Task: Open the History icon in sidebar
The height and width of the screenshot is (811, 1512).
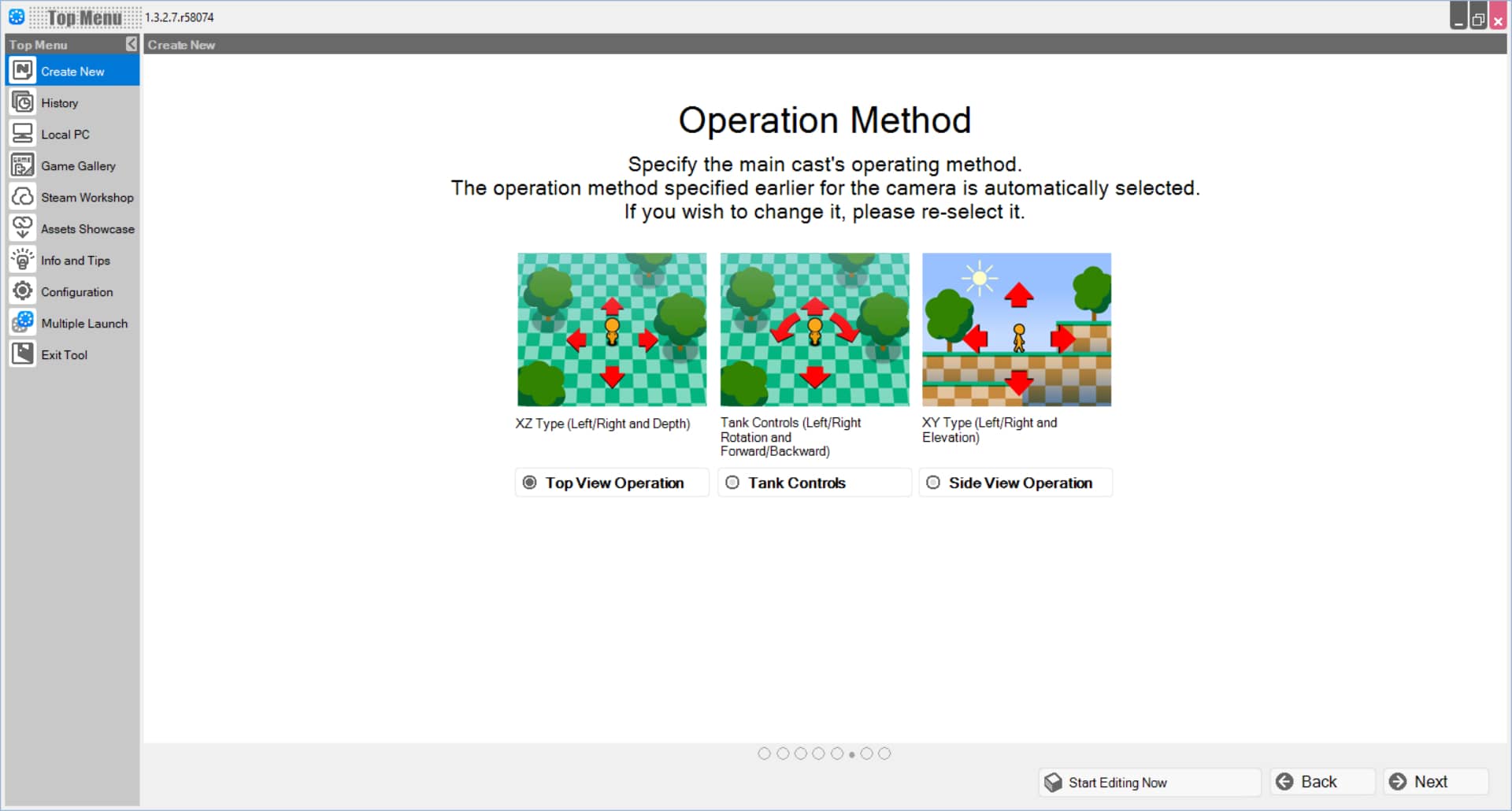Action: [23, 102]
